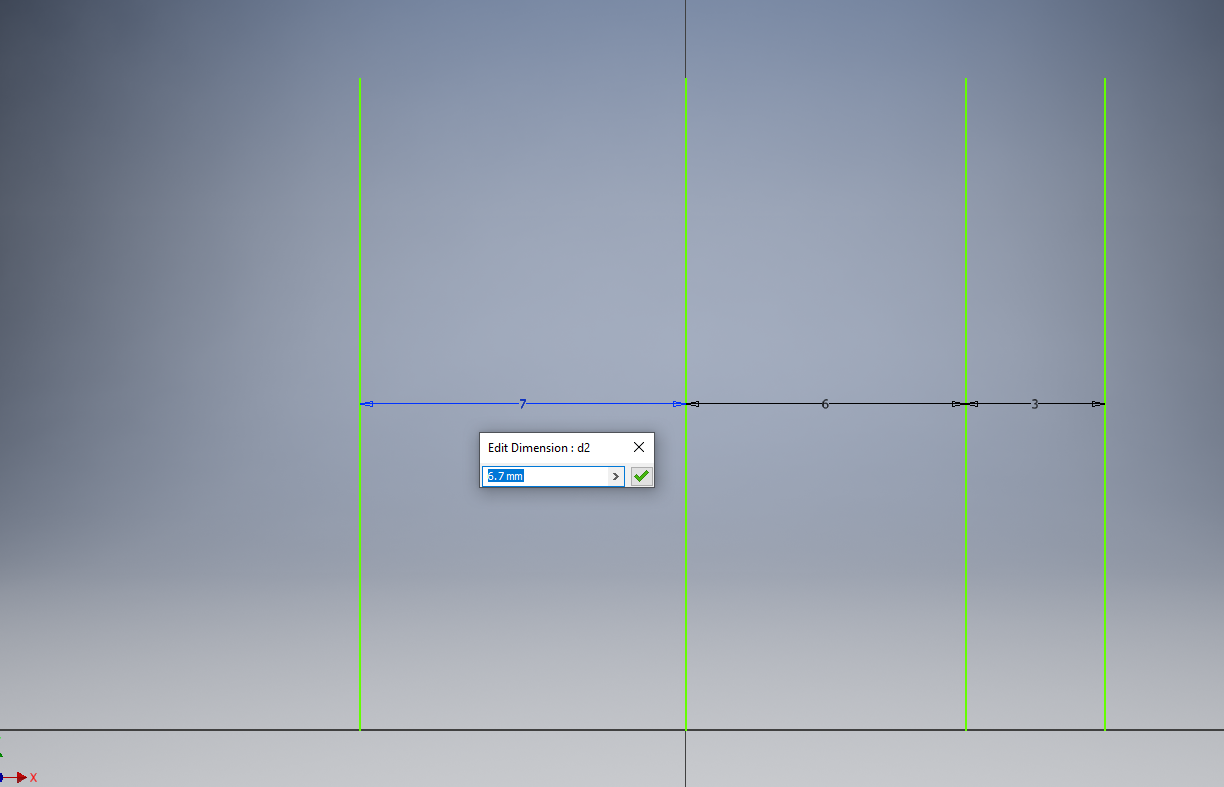1224x787 pixels.
Task: Click the blue origin point of the triad
Action: click(x=2, y=777)
